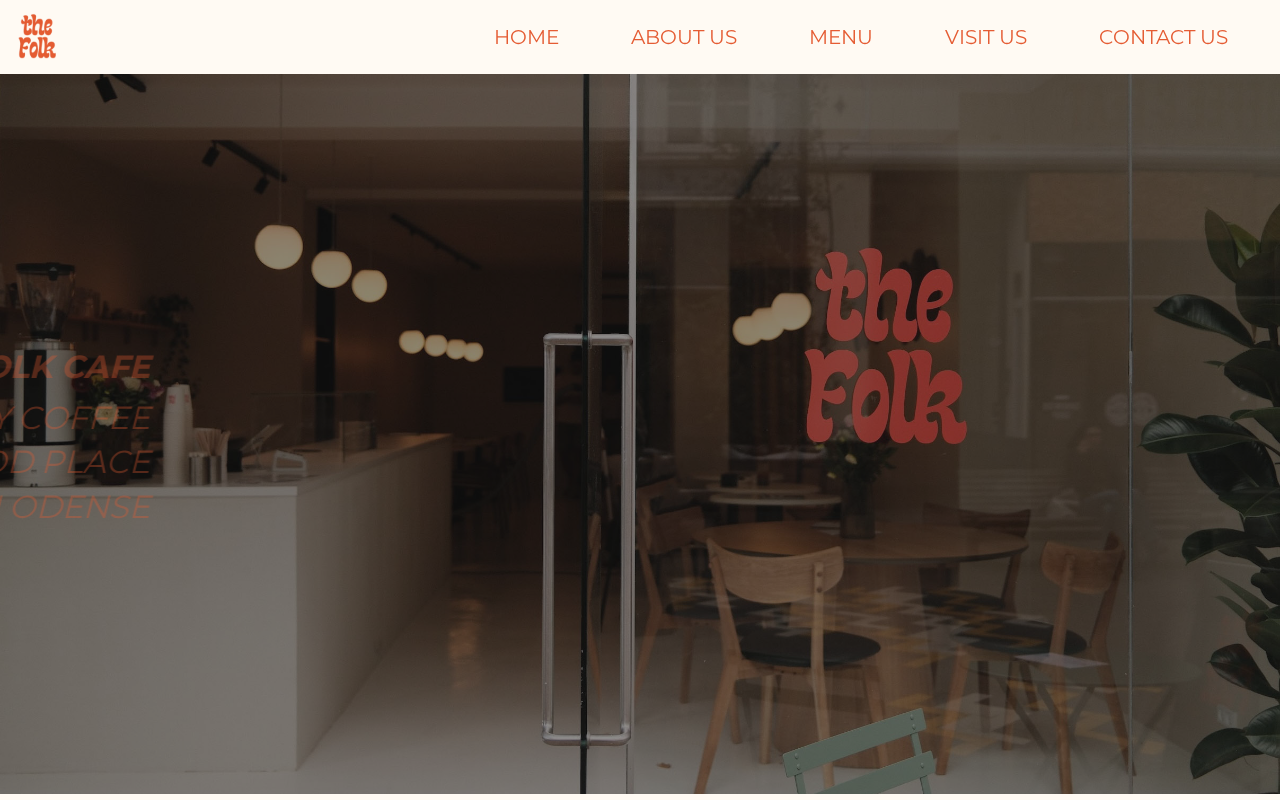The height and width of the screenshot is (800, 1280).
Task: Click the stack of paper cups on counter
Action: 177,435
